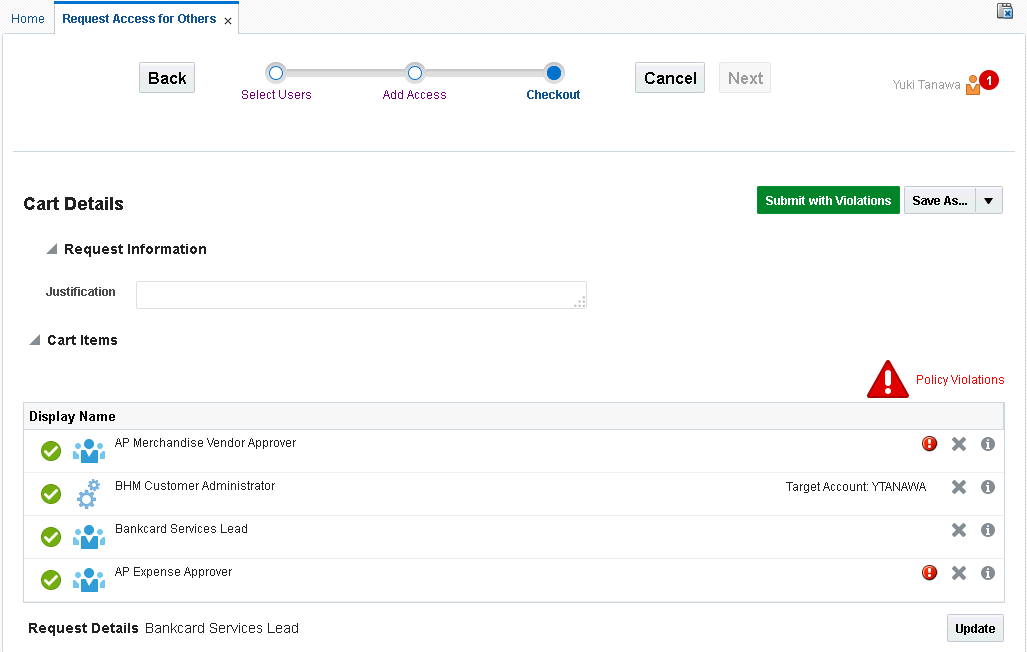Image resolution: width=1027 pixels, height=652 pixels.
Task: View violation alert for AP Merchandise Vendor Approver
Action: 929,444
